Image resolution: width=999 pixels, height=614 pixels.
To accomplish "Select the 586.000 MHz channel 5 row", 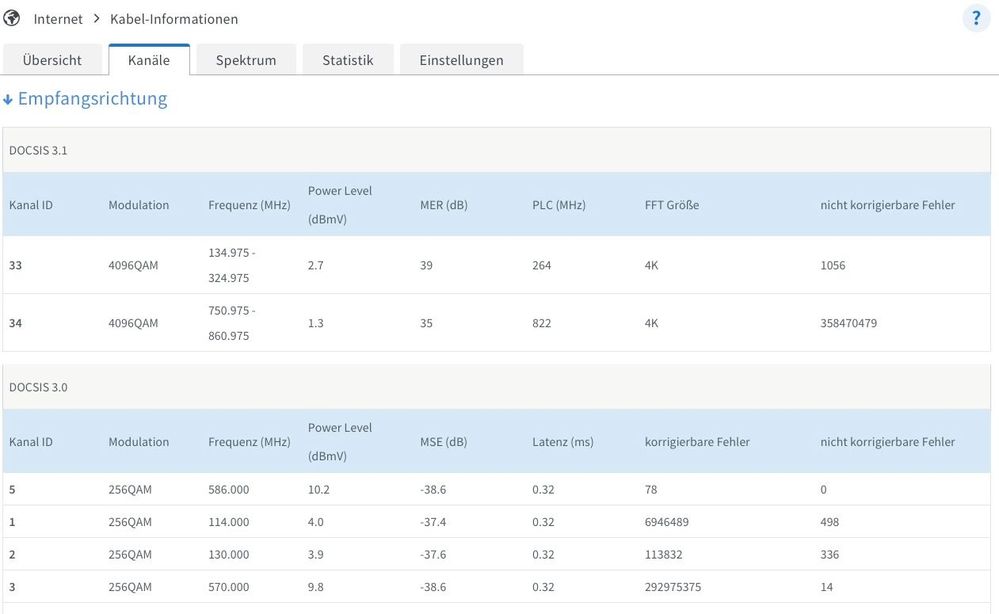I will 229,490.
